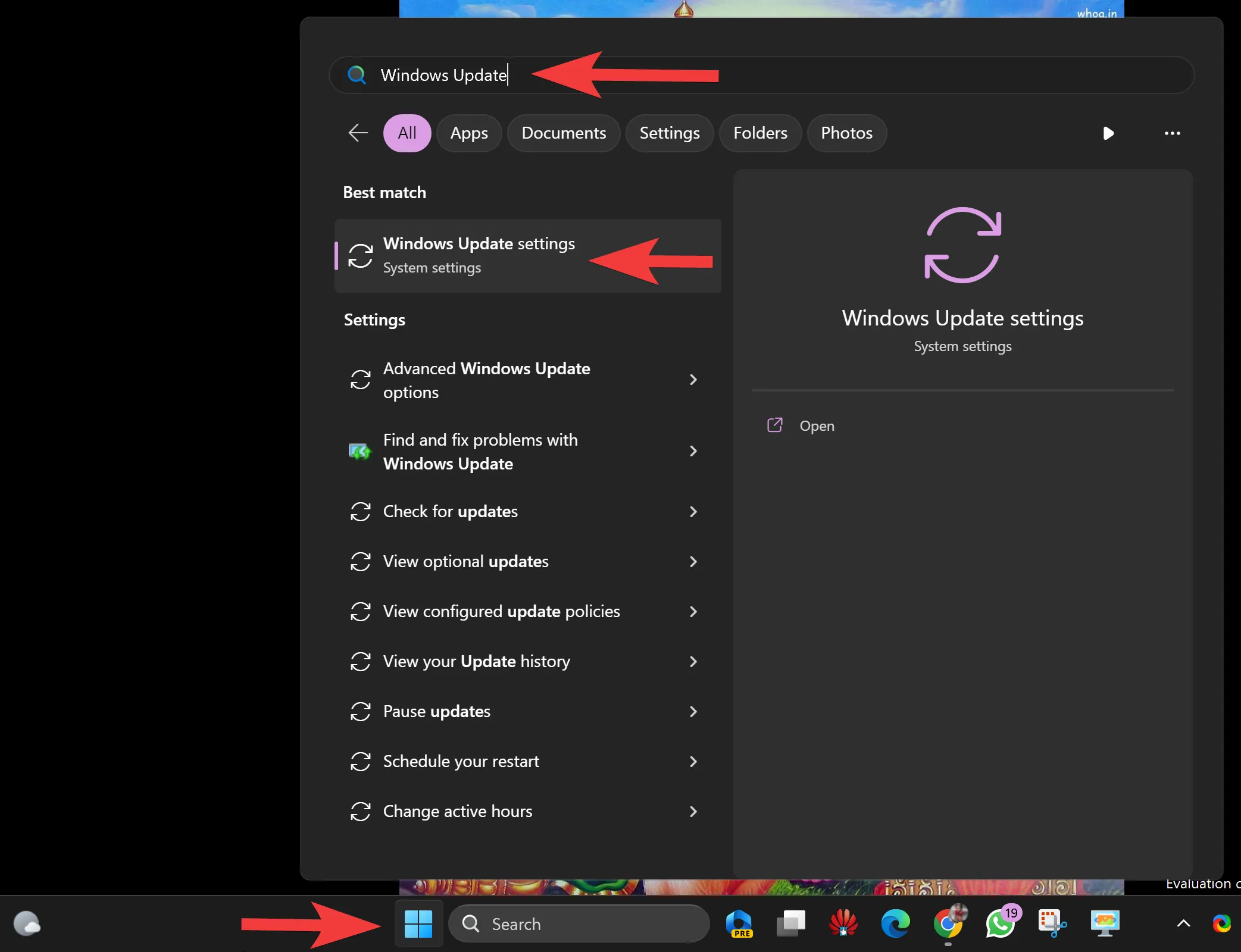
Task: Open Google Chrome taskbar icon
Action: [x=948, y=923]
